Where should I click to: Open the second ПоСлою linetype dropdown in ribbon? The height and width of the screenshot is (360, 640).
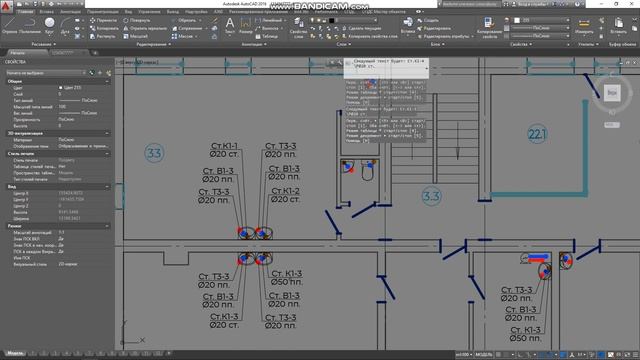click(x=540, y=36)
